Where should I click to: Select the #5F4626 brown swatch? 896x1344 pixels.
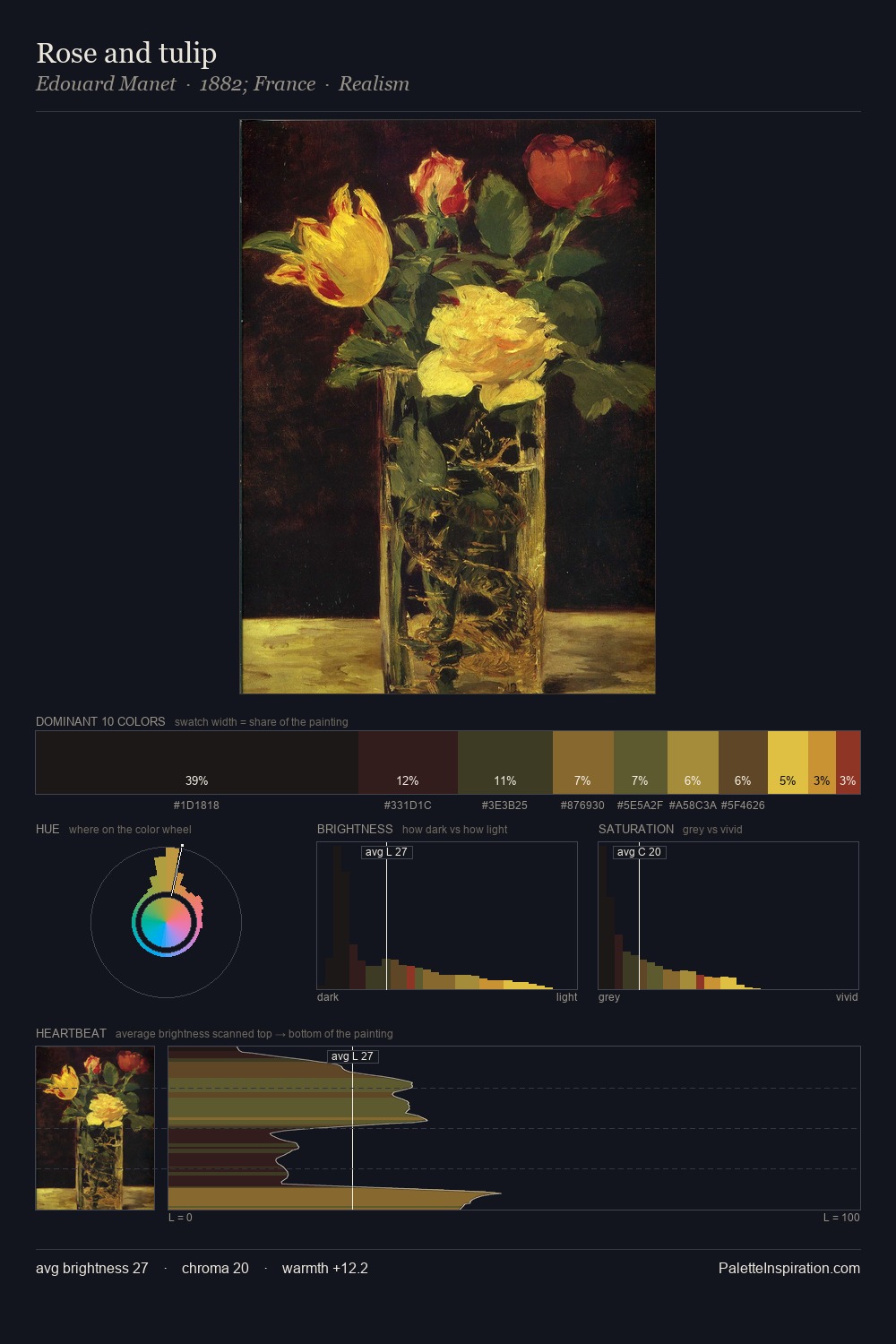point(743,762)
